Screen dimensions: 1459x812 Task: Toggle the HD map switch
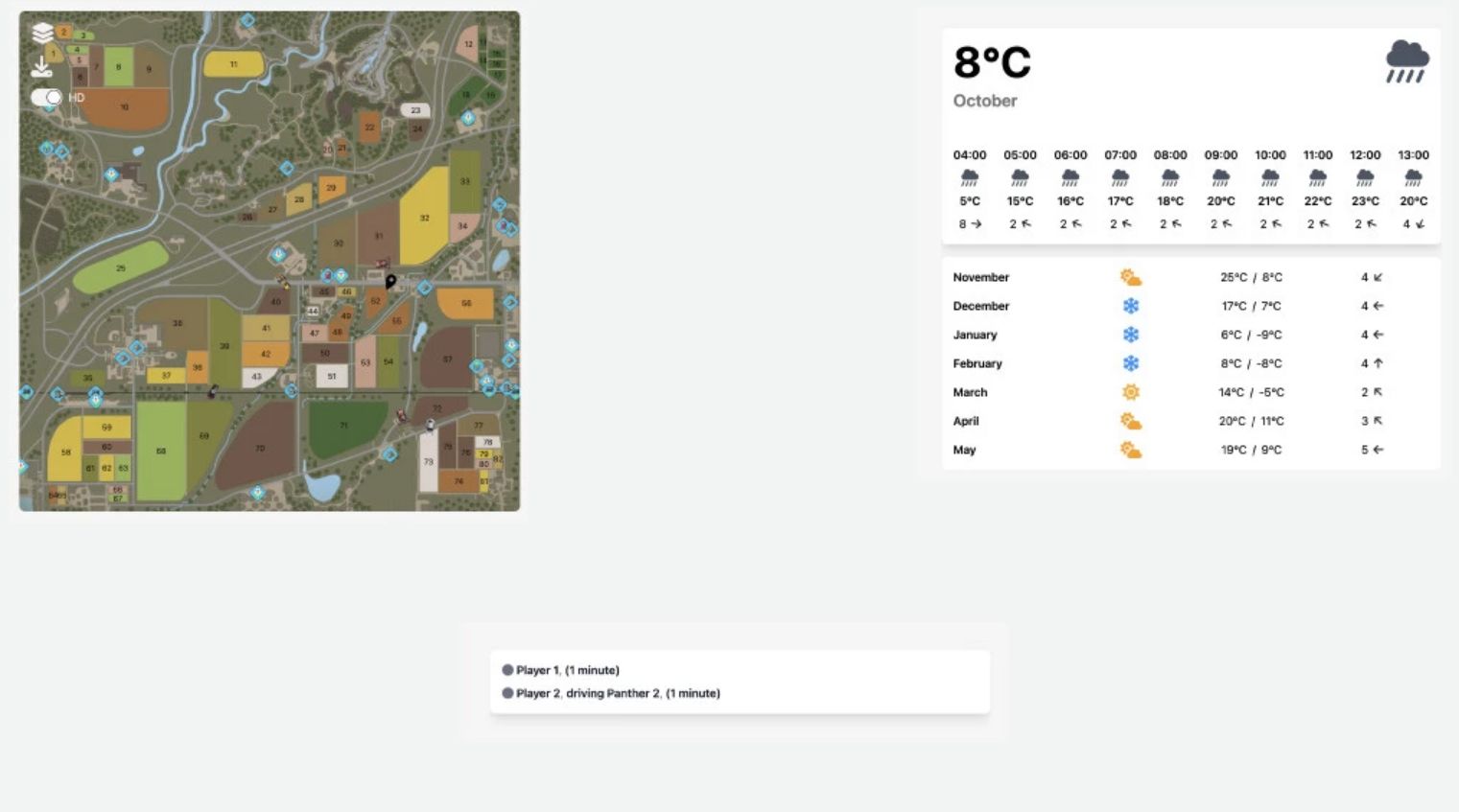pyautogui.click(x=46, y=98)
